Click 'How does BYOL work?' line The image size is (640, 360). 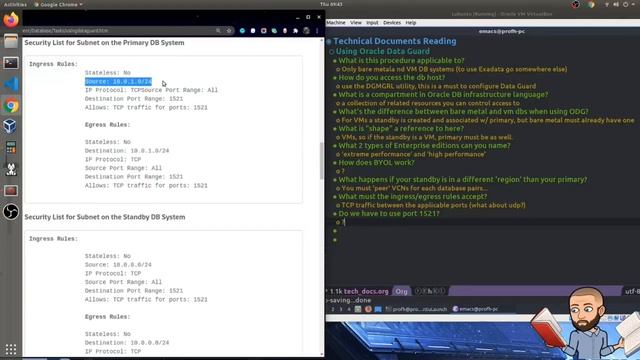tap(376, 162)
